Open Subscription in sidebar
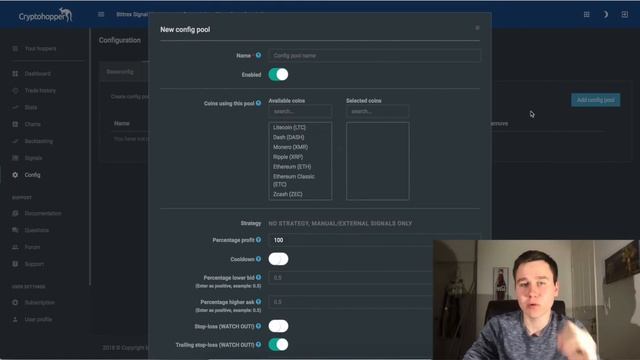Viewport: 640px width, 360px height. [39, 302]
